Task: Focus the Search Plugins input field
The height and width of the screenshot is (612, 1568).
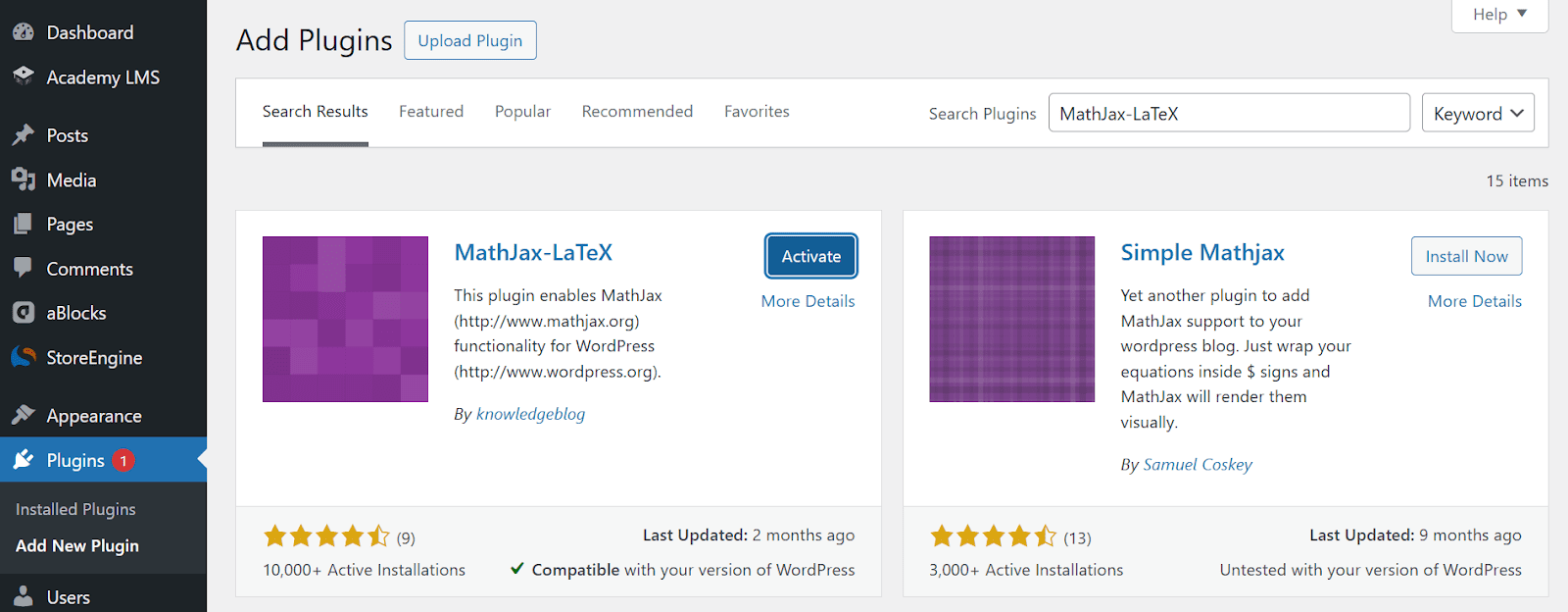Action: click(x=1229, y=113)
